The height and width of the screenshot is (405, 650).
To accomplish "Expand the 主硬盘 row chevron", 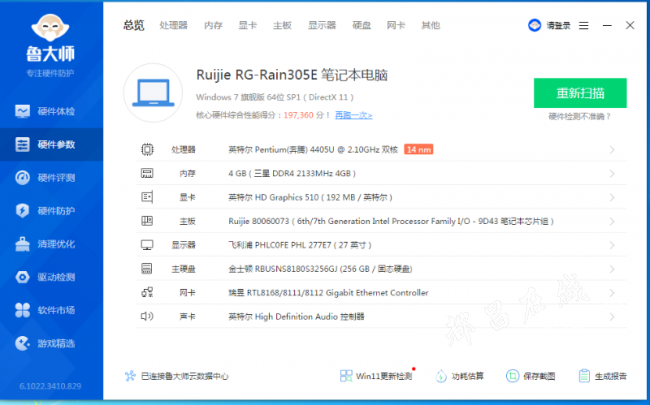I will click(x=612, y=269).
